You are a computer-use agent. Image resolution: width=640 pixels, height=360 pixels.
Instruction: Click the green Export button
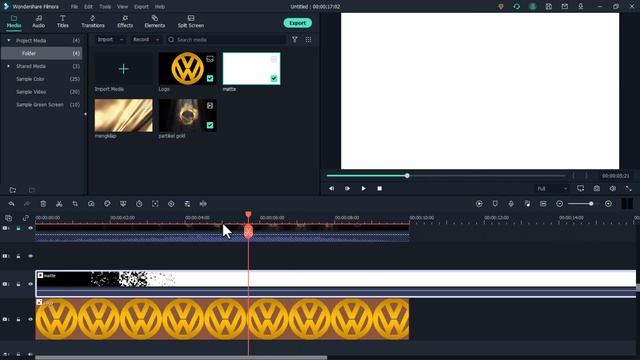pos(298,23)
